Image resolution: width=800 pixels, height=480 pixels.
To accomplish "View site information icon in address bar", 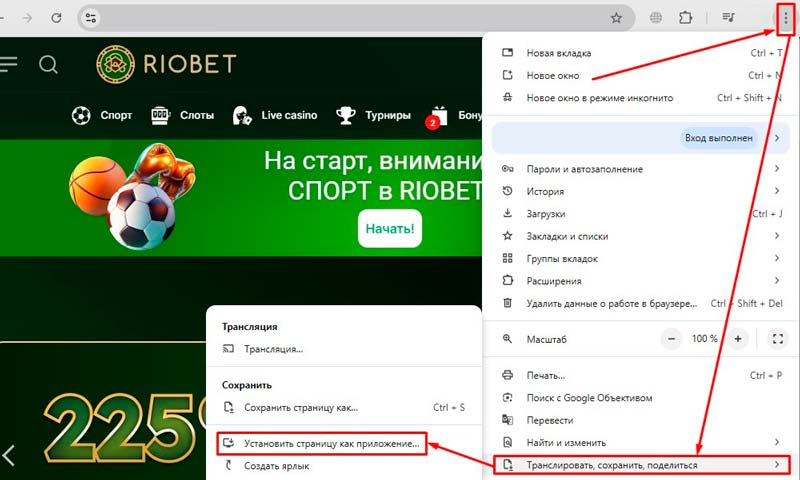I will pos(91,18).
